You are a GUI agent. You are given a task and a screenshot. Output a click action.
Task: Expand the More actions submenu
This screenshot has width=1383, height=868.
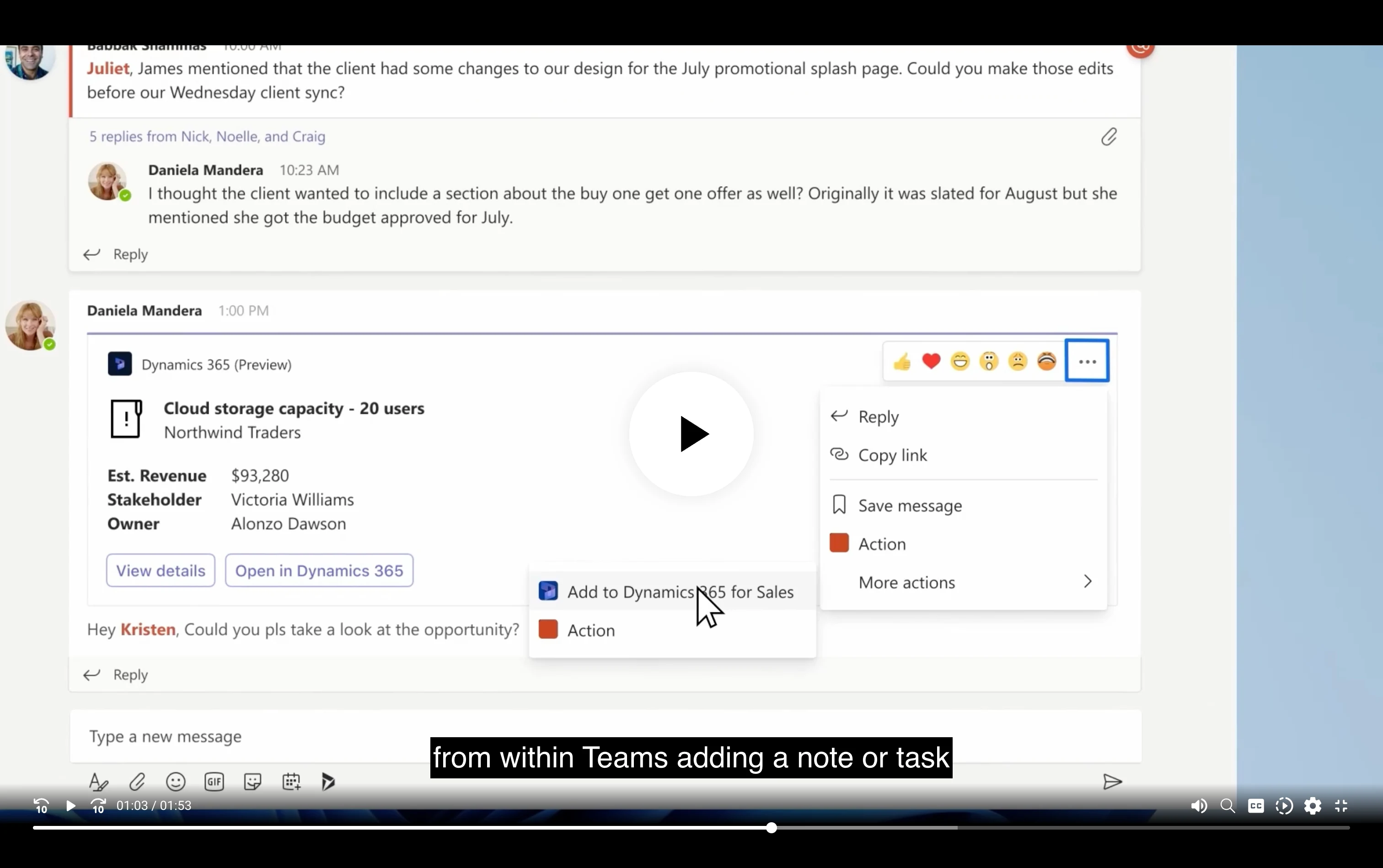(x=963, y=582)
